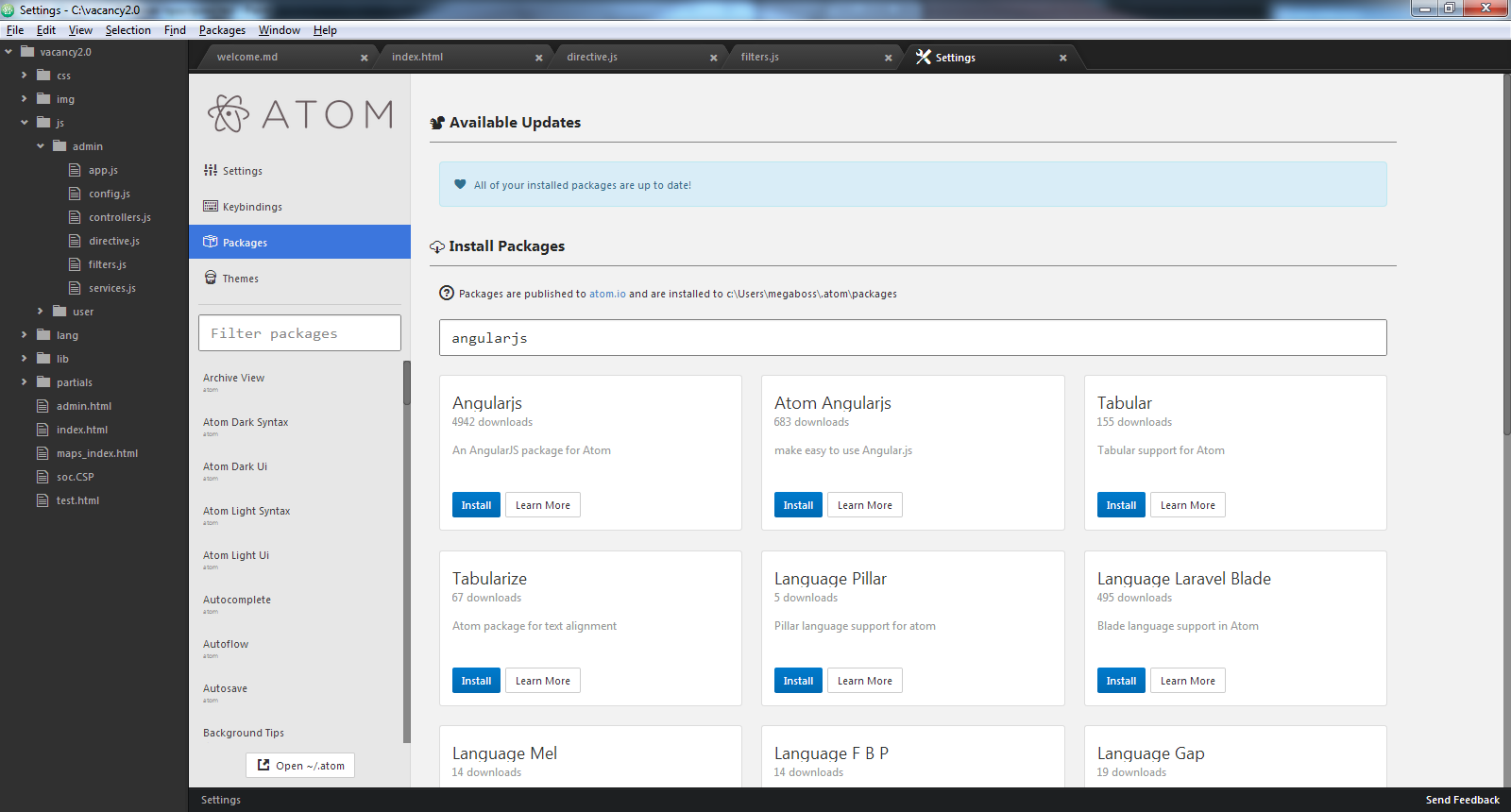Expand the user folder arrow
1511x812 pixels.
[x=40, y=311]
